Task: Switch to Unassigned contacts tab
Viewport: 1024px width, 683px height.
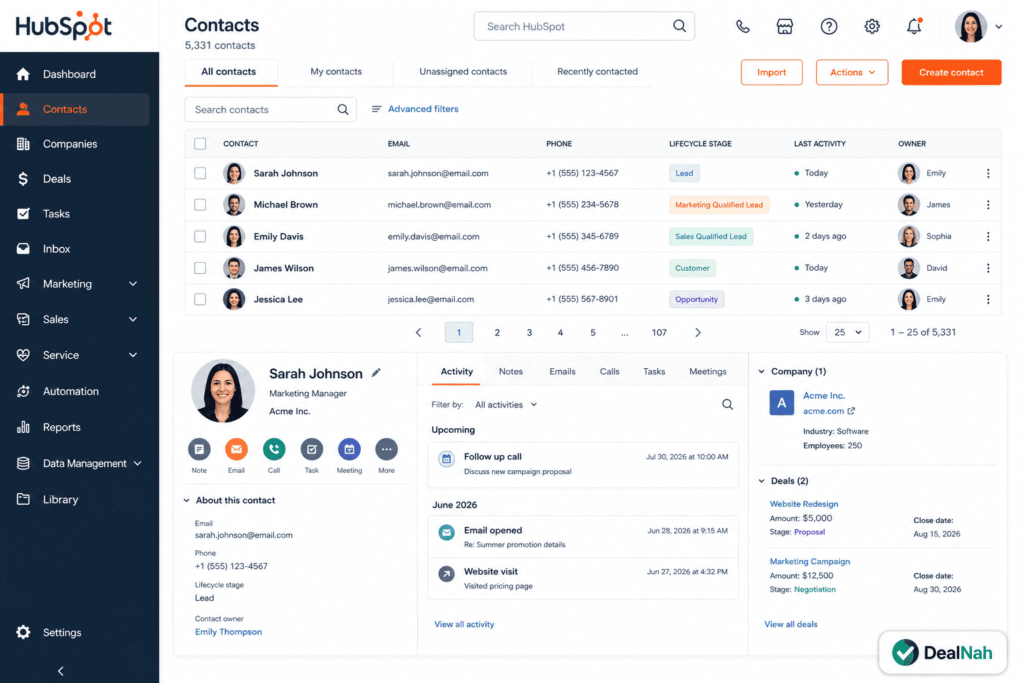Action: point(463,72)
